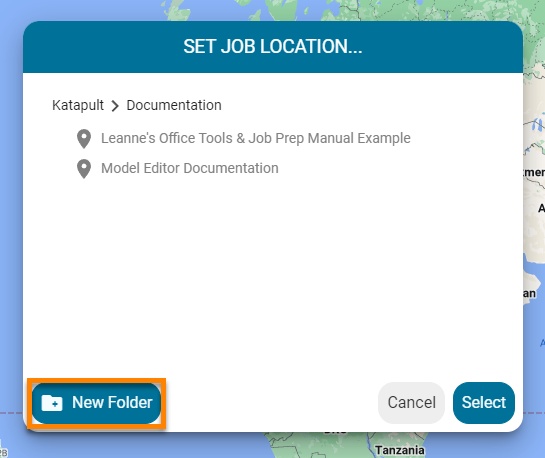
Task: Click the Documentation breadcrumb
Action: [174, 105]
